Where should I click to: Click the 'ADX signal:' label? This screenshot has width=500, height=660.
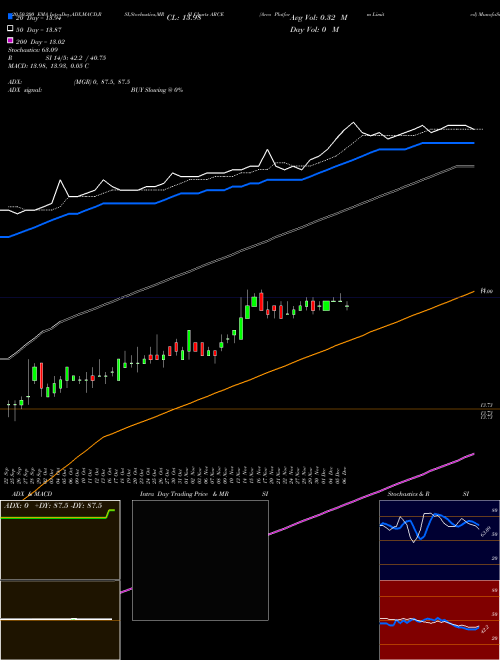tap(25, 90)
